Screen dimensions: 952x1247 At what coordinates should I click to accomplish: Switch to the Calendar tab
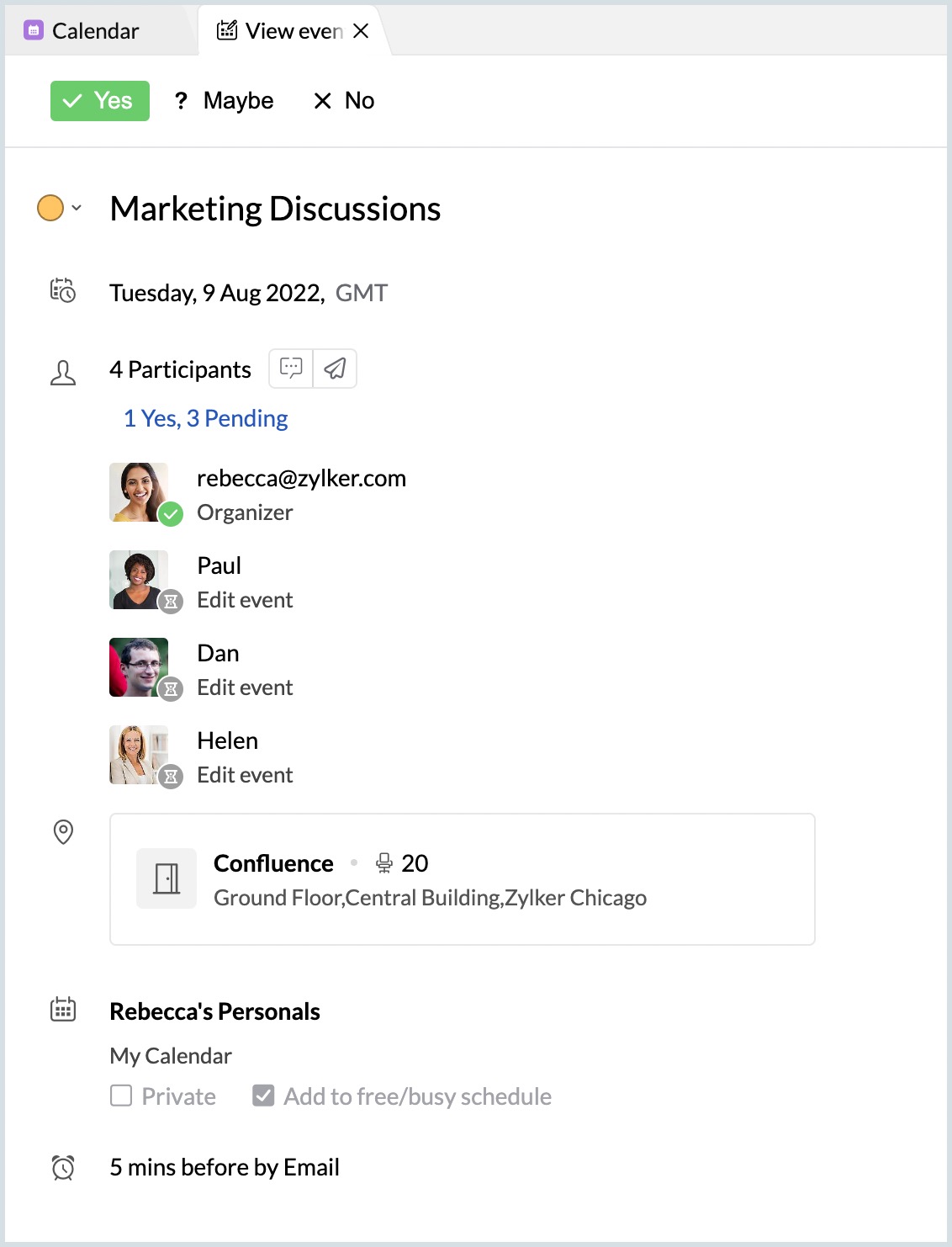click(94, 31)
